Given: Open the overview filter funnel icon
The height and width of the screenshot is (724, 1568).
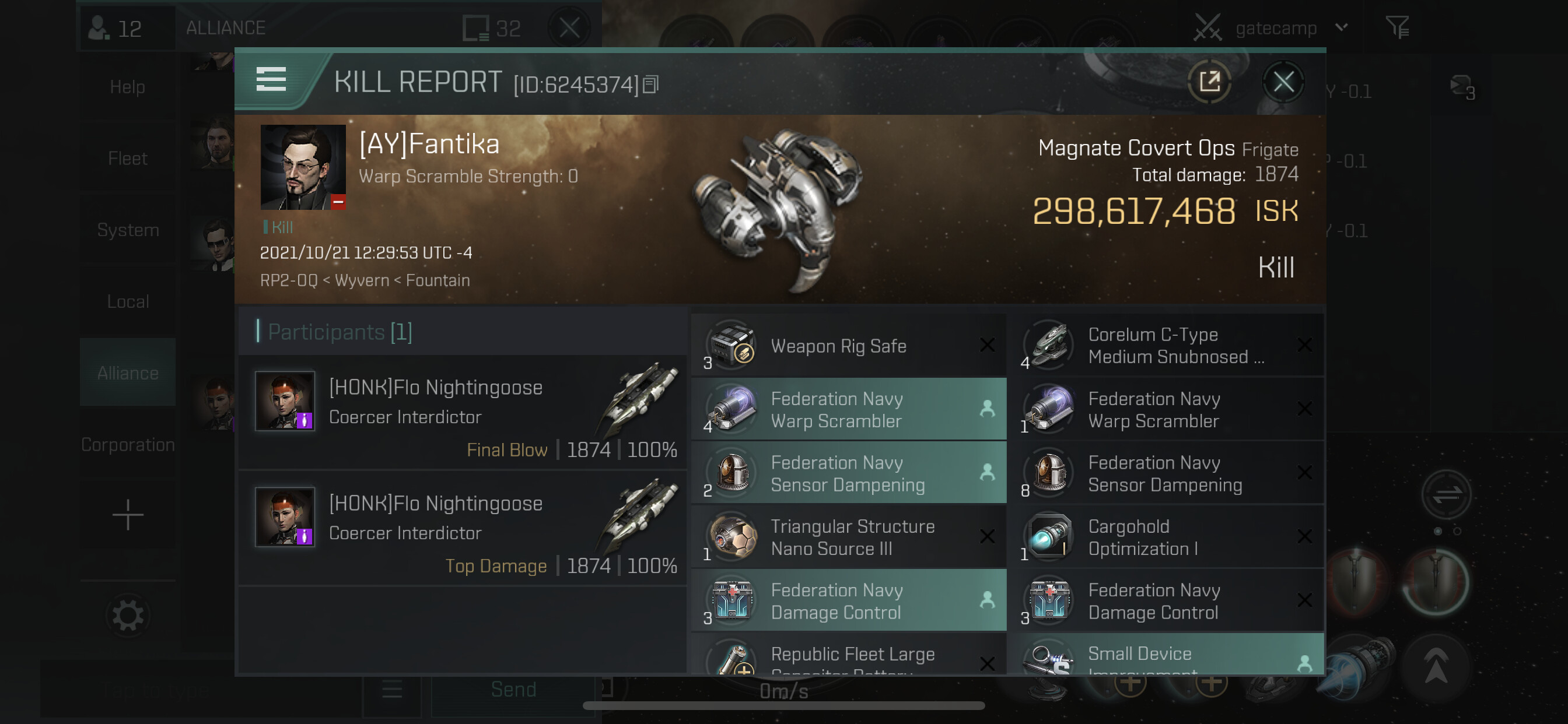Looking at the screenshot, I should pos(1396,27).
